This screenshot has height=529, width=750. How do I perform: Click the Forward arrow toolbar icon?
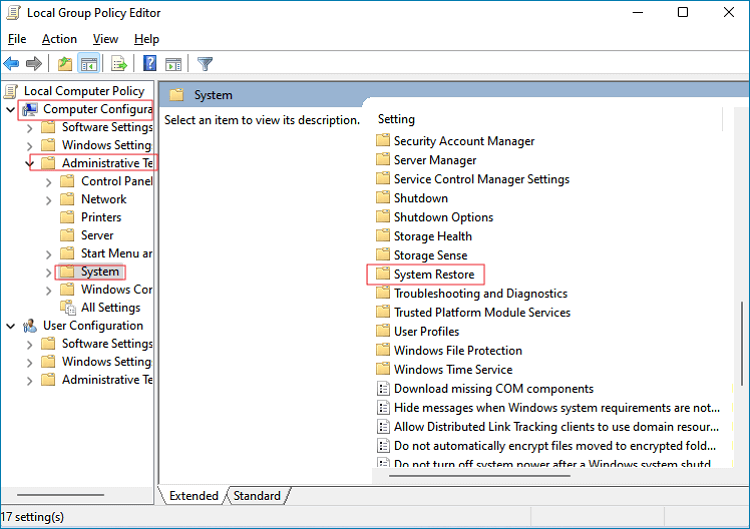click(x=33, y=63)
